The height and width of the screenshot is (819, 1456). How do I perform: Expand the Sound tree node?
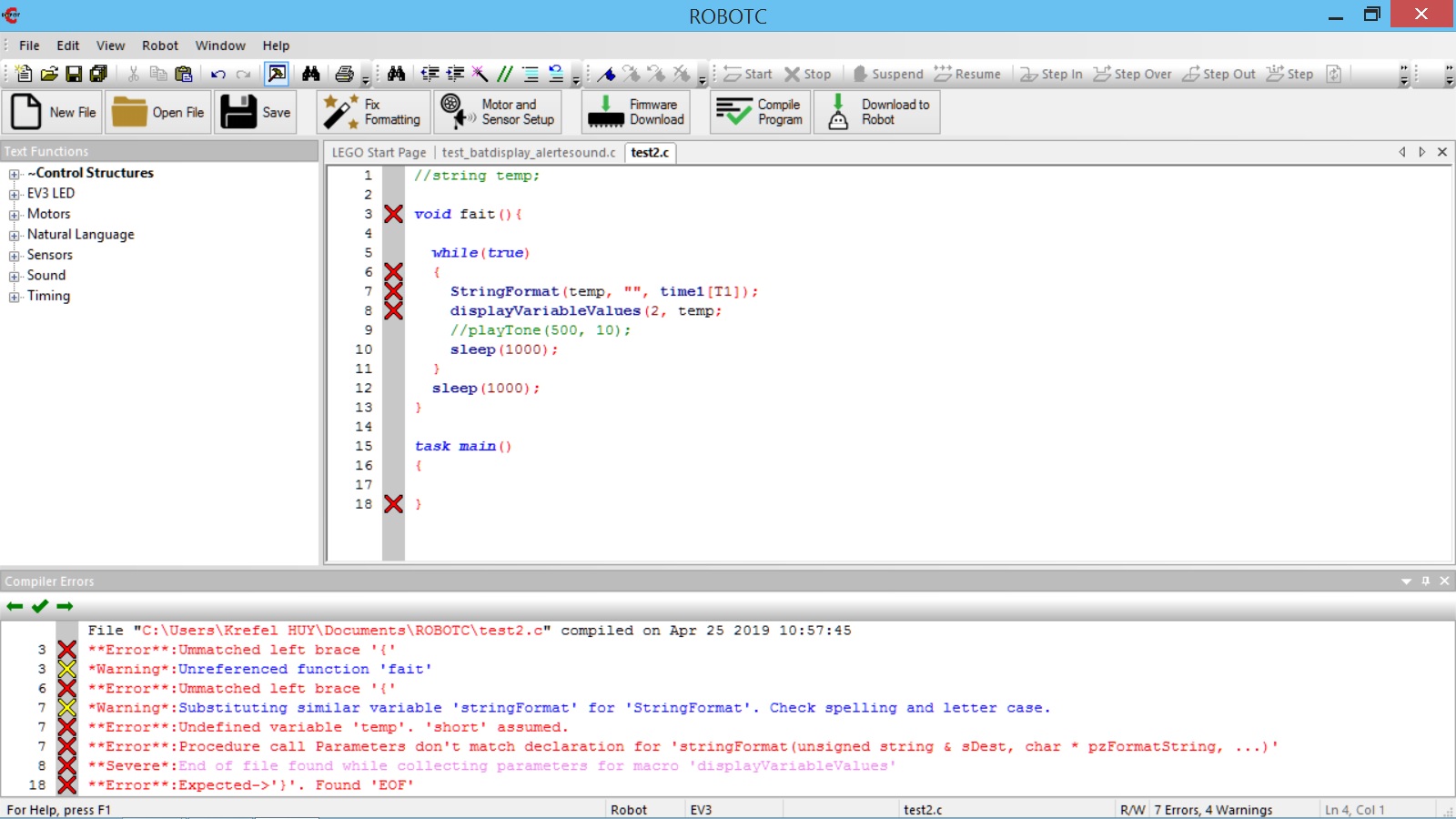(x=15, y=276)
